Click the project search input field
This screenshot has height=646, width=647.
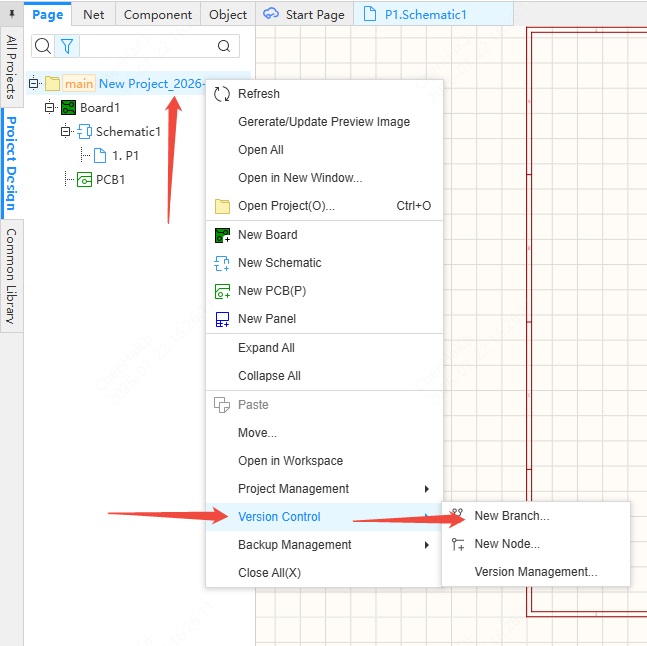pyautogui.click(x=148, y=46)
